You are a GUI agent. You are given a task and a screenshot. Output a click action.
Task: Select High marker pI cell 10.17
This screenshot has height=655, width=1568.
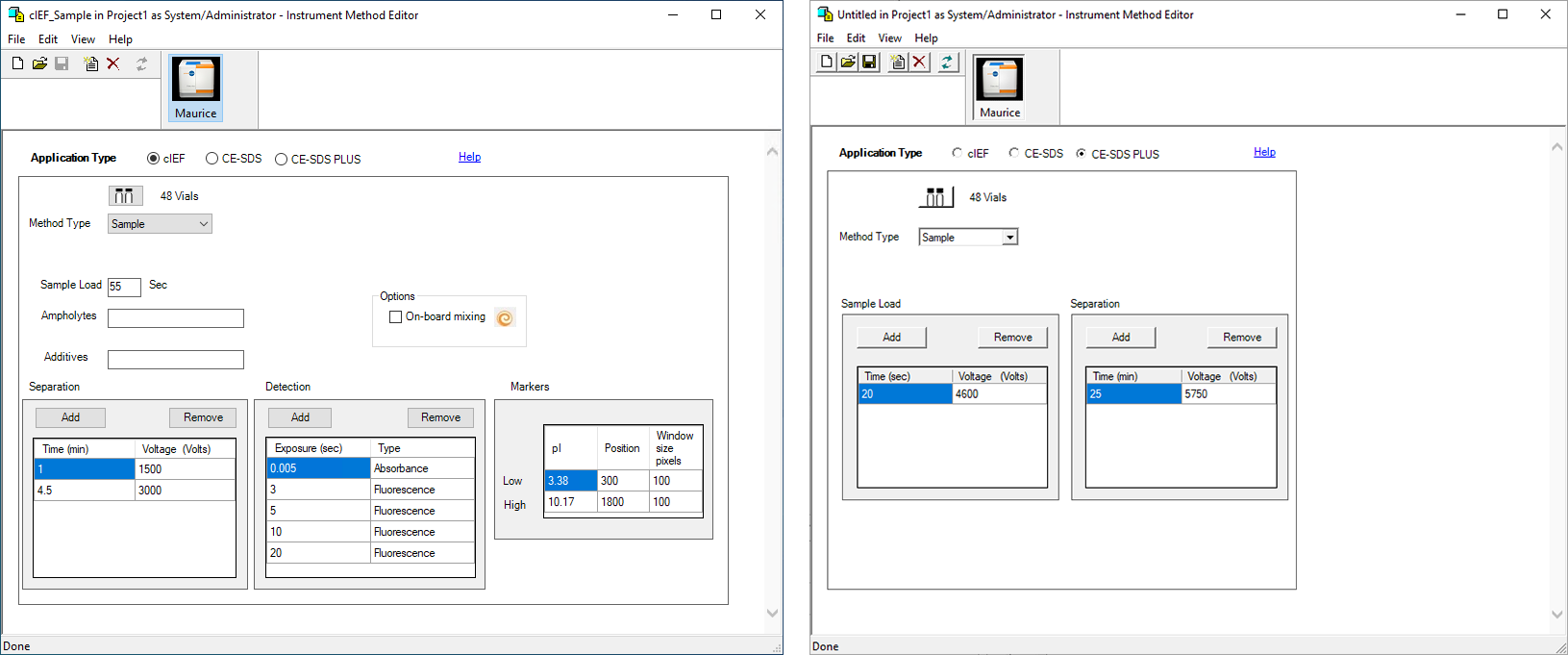571,502
